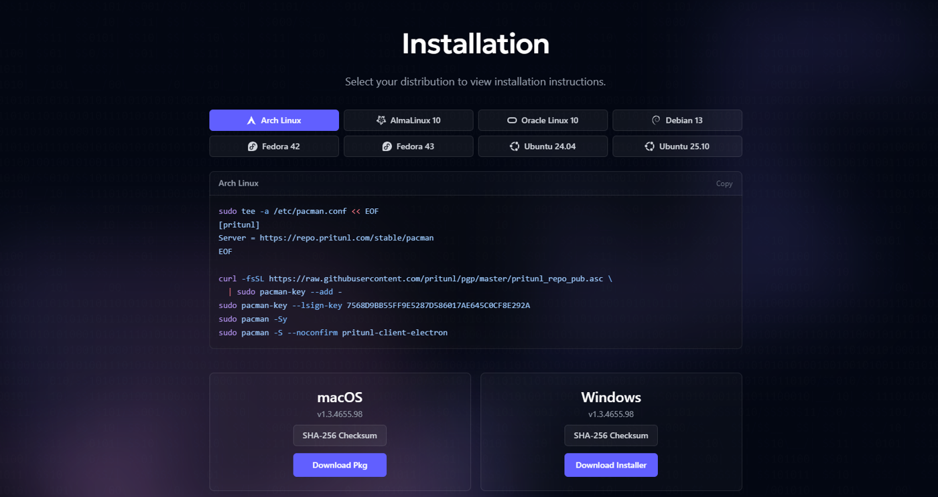
Task: Click the Arch Linux logo icon
Action: 251,120
